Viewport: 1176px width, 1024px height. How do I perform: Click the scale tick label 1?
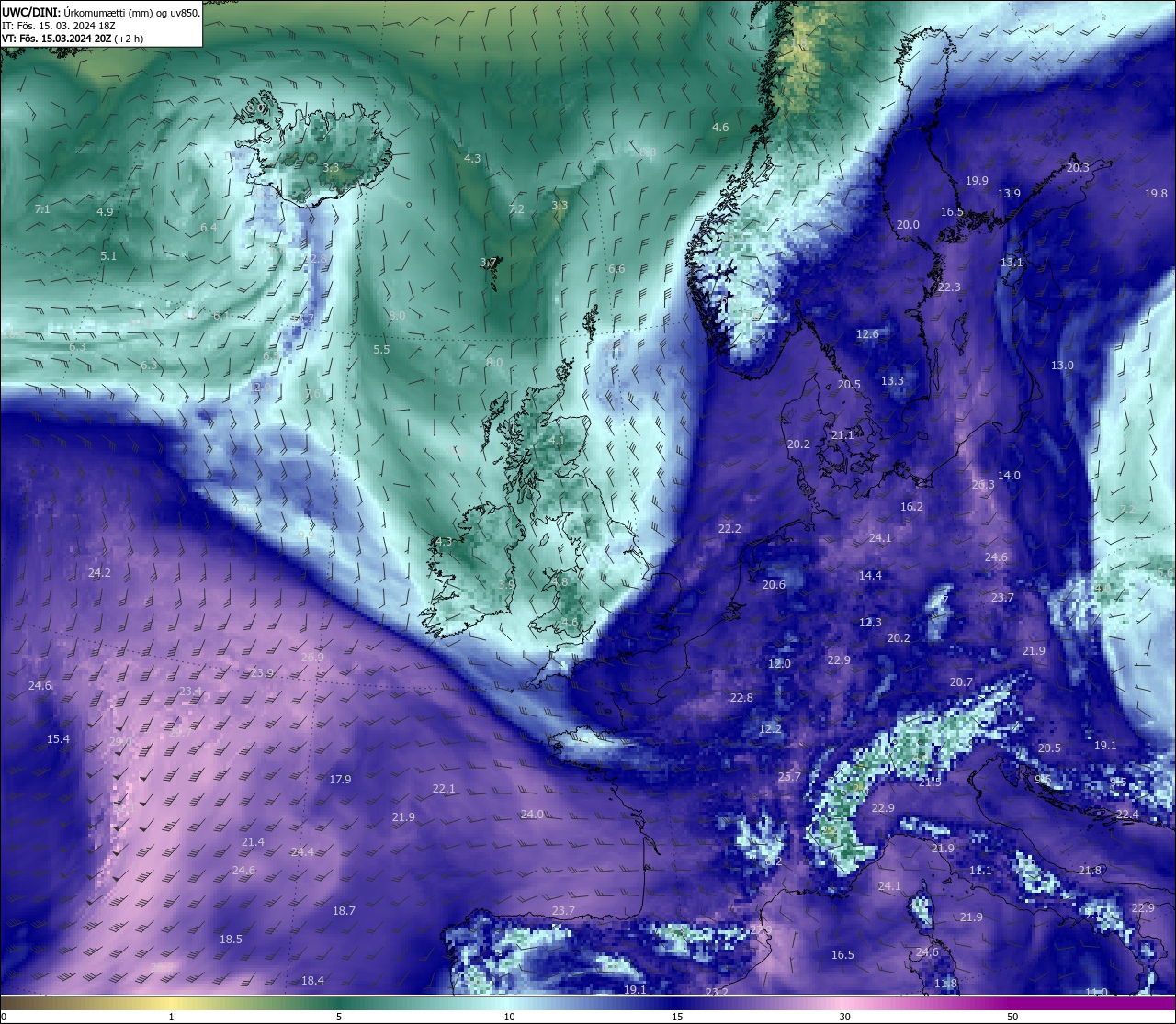coord(171,1017)
